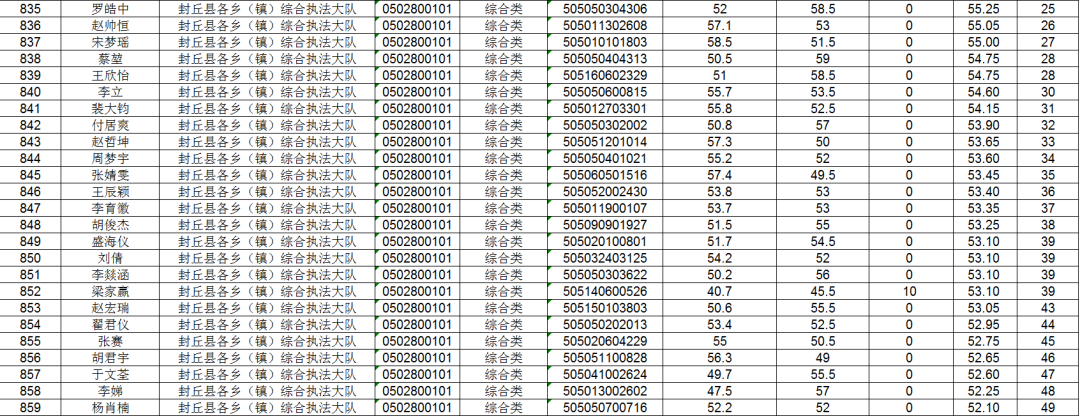Click ticket number 505051201014
Screen dimensions: 1080x416
click(605, 142)
